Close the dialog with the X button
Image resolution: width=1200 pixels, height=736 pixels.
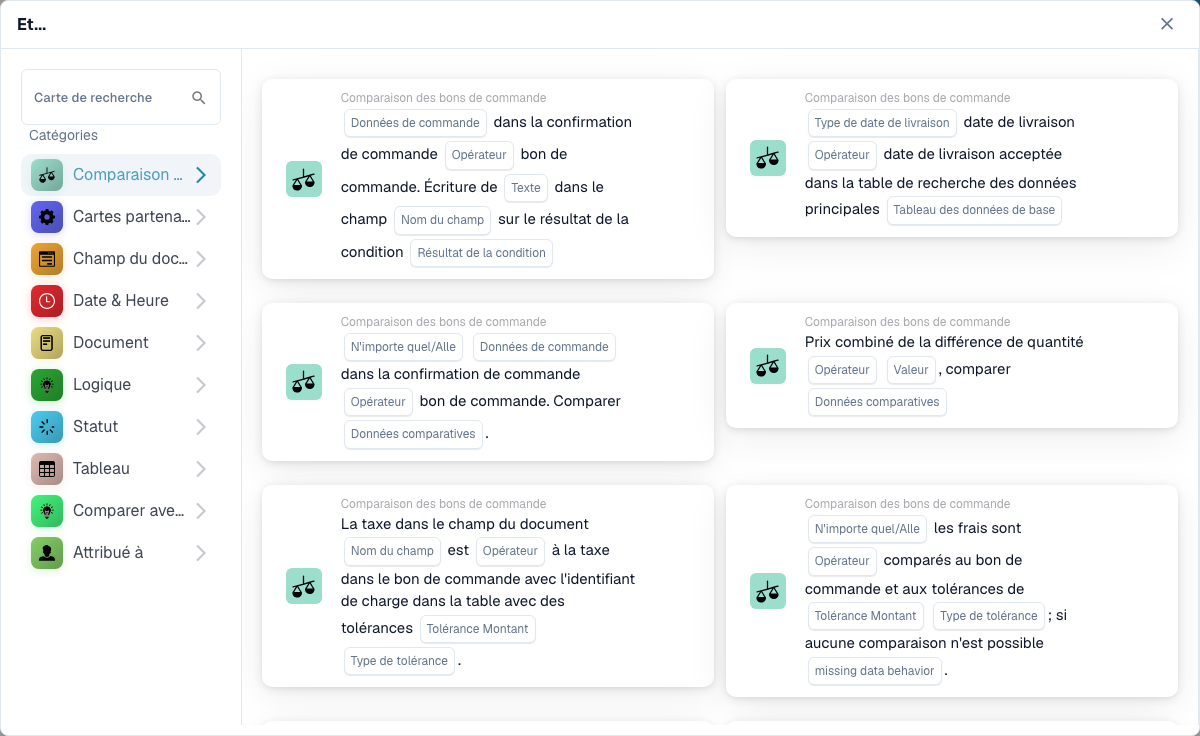click(x=1167, y=24)
